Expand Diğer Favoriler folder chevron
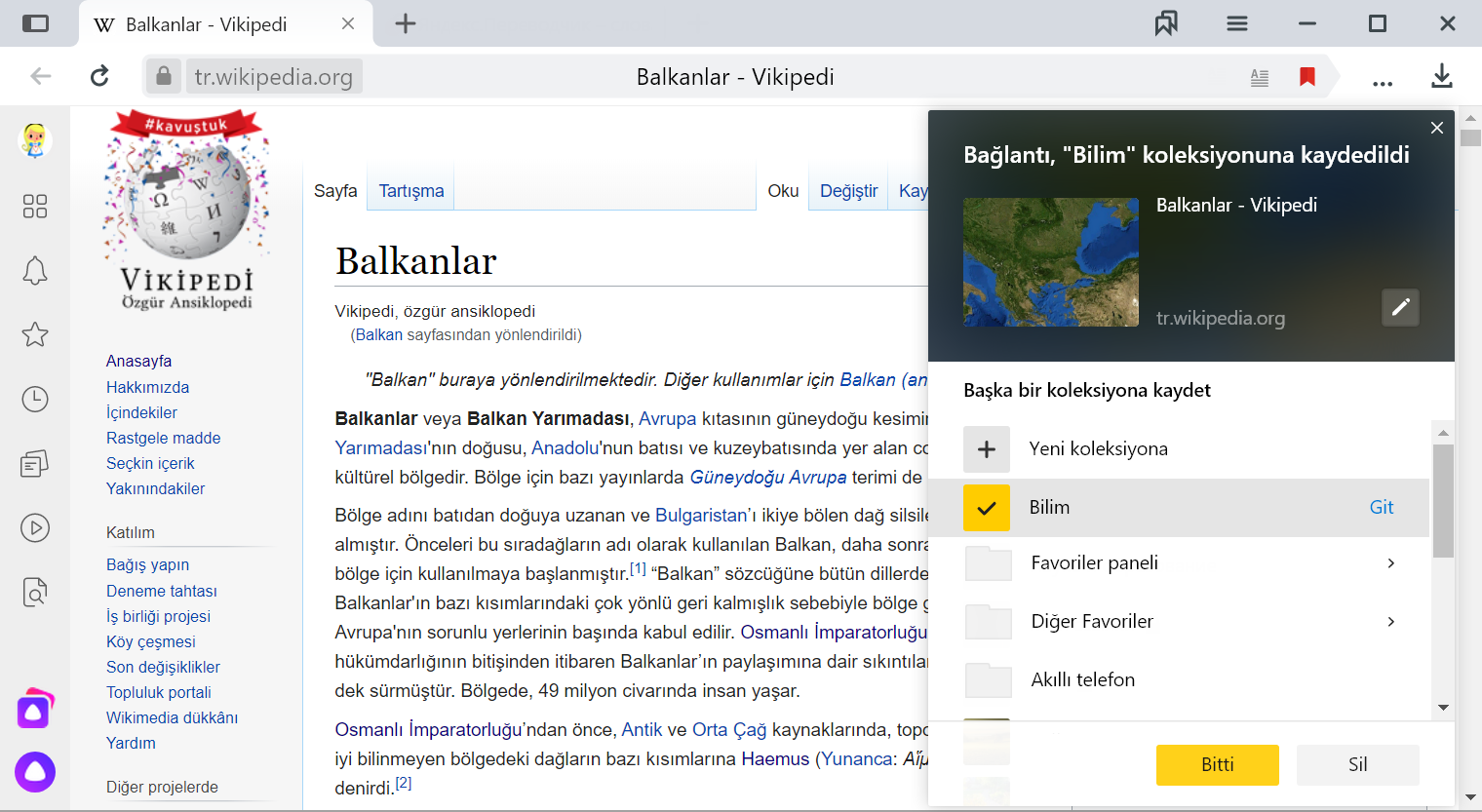 click(x=1391, y=622)
